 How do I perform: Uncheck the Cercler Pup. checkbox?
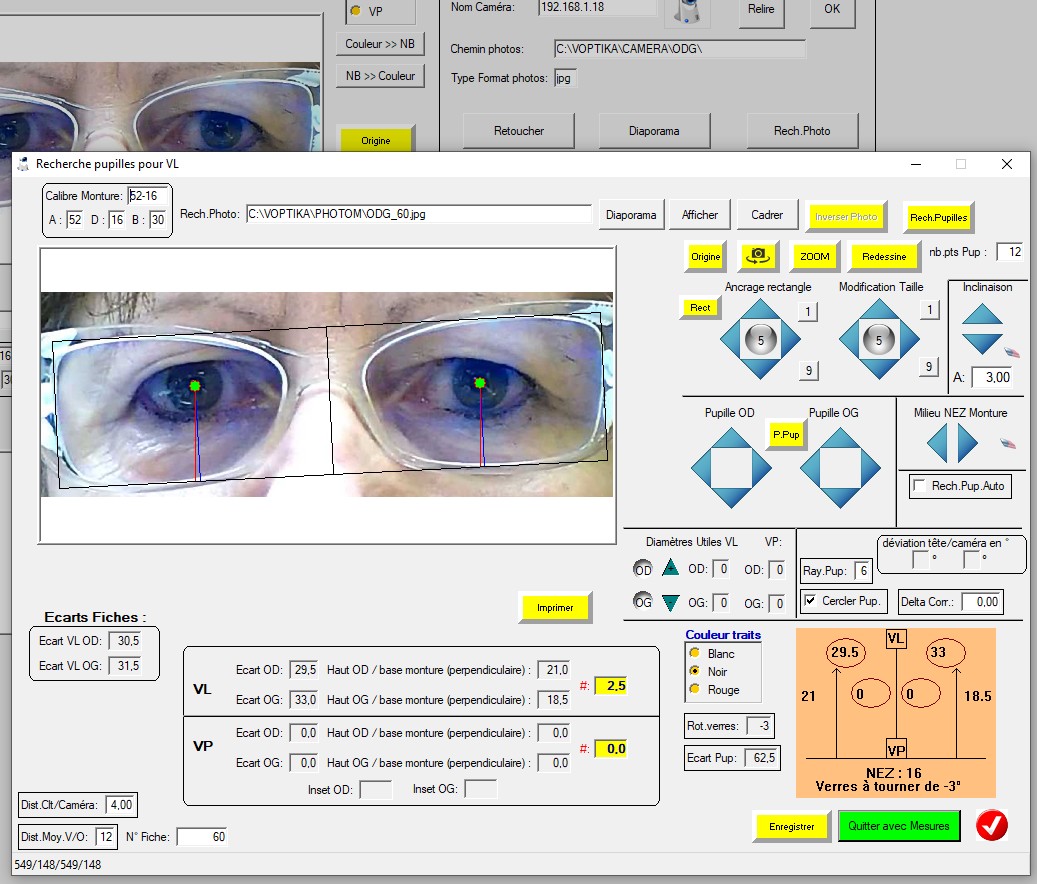point(811,601)
